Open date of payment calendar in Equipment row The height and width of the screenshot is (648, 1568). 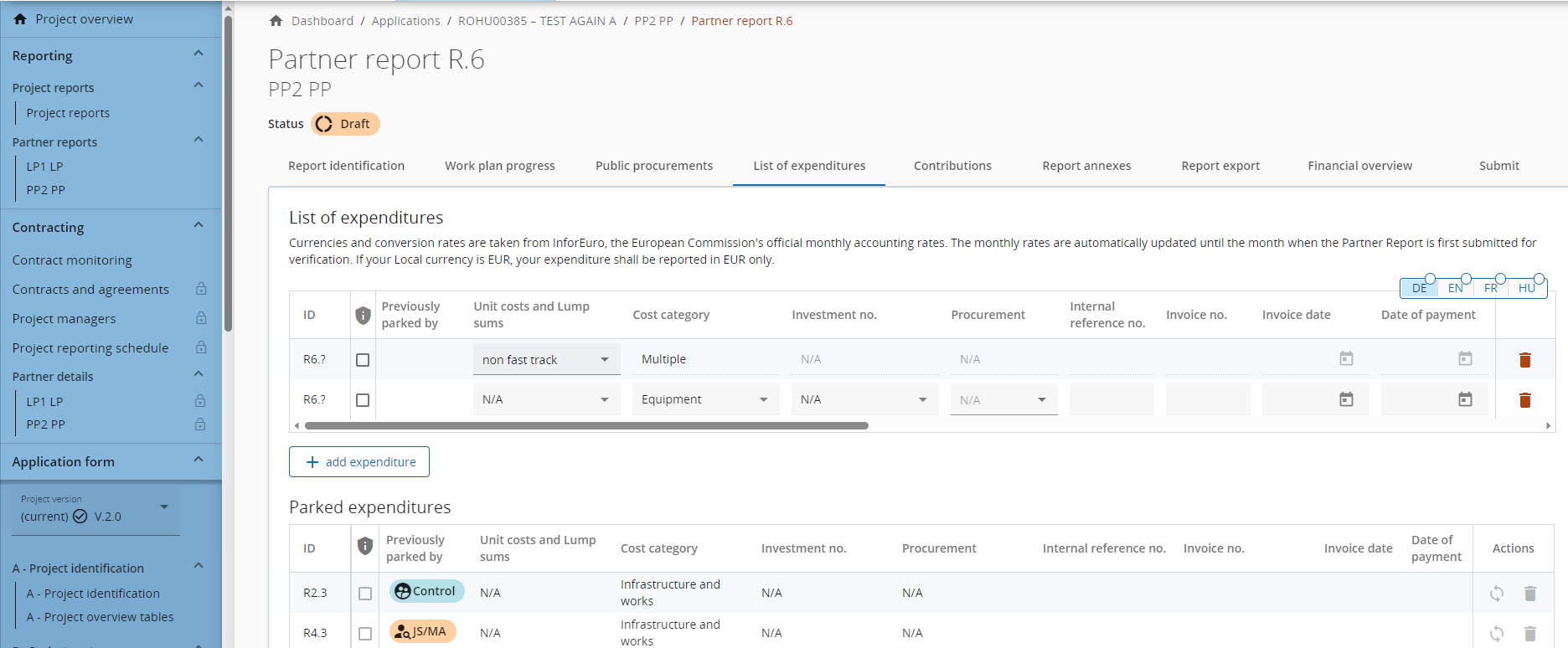tap(1465, 400)
